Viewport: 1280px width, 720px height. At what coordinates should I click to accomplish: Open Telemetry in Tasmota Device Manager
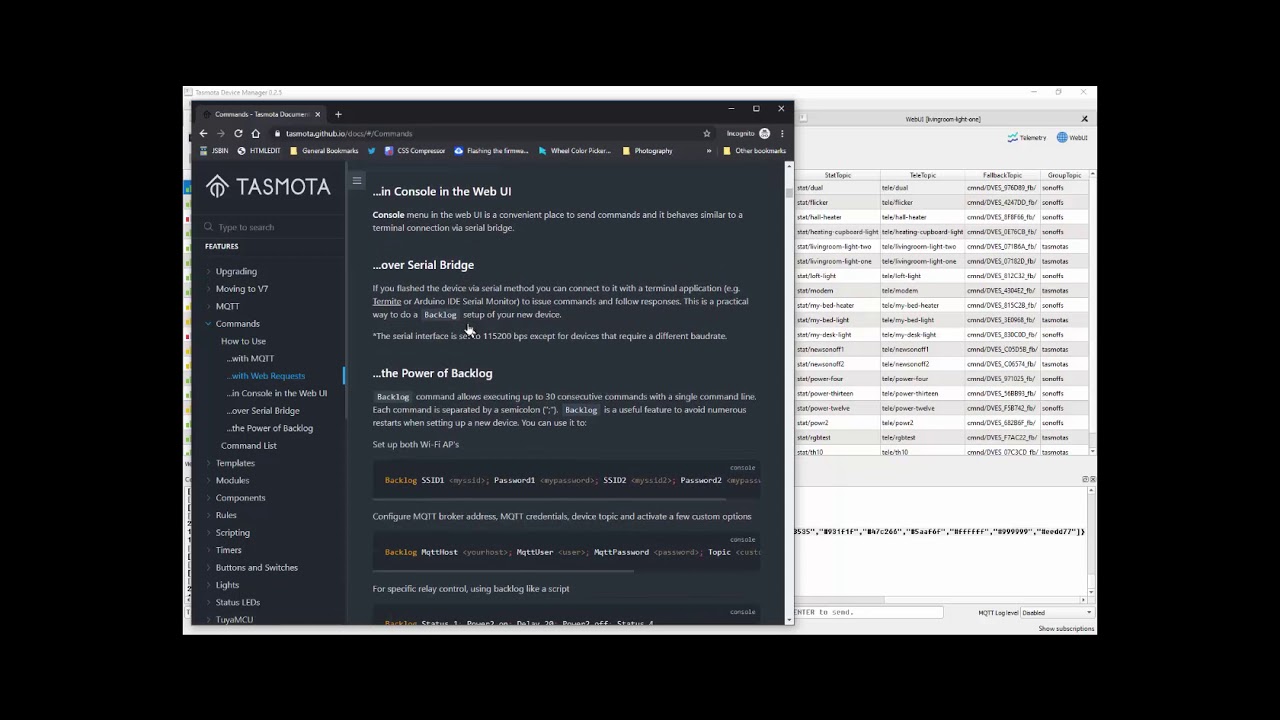1027,138
